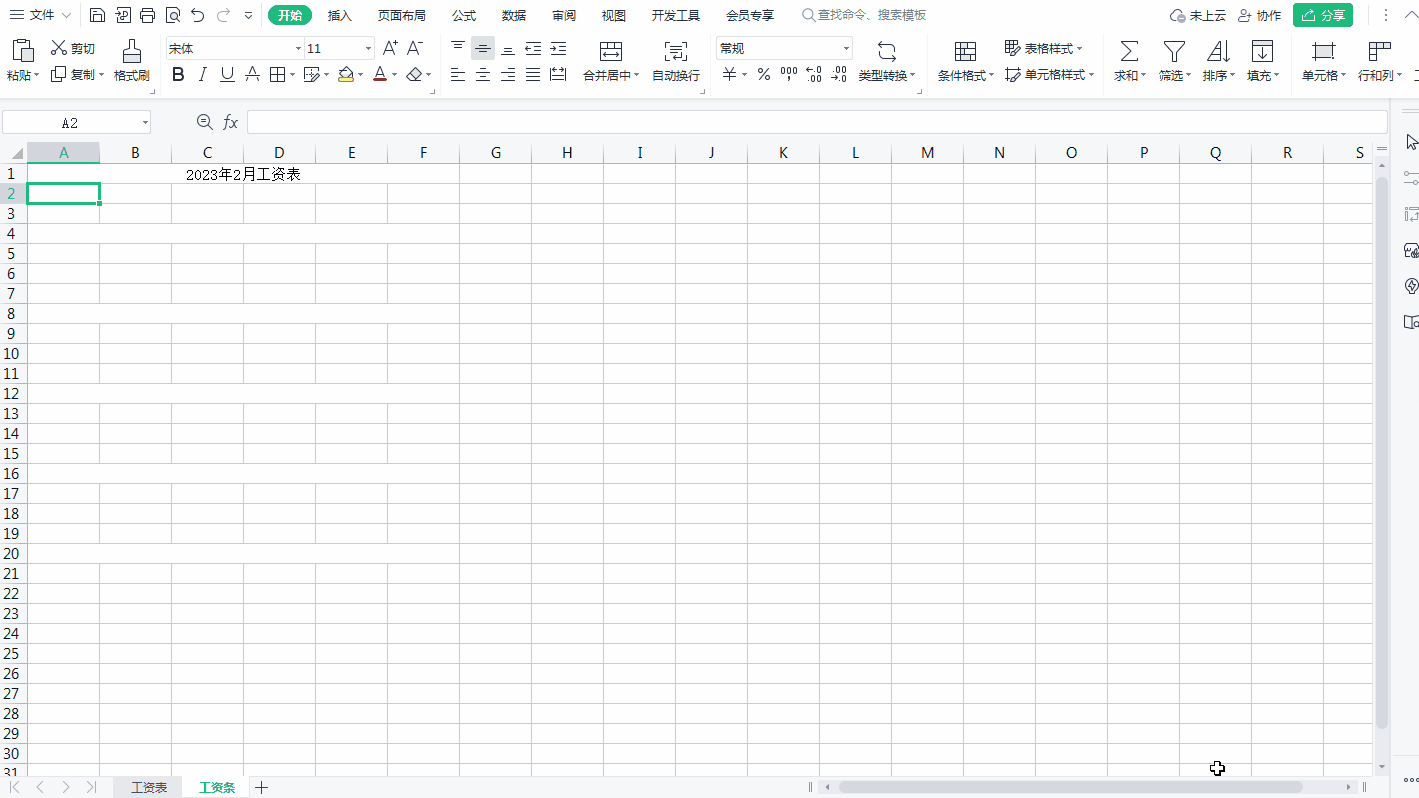The image size is (1419, 798).
Task: Click the Cut (剪切) scissors button
Action: pyautogui.click(x=73, y=48)
